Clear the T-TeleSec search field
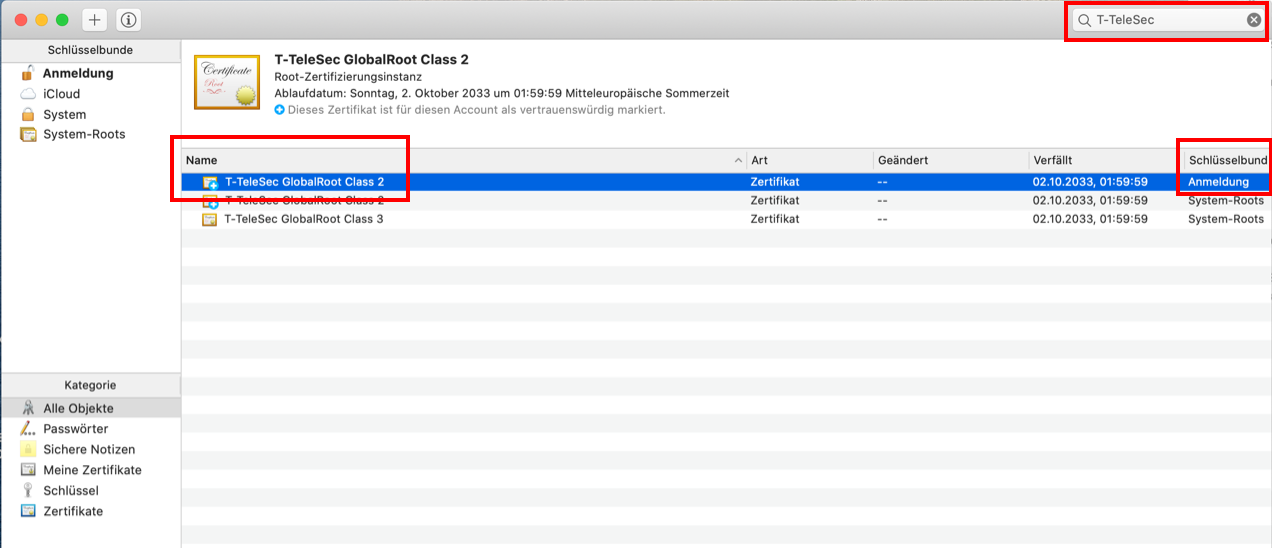The width and height of the screenshot is (1272, 548). (x=1253, y=19)
